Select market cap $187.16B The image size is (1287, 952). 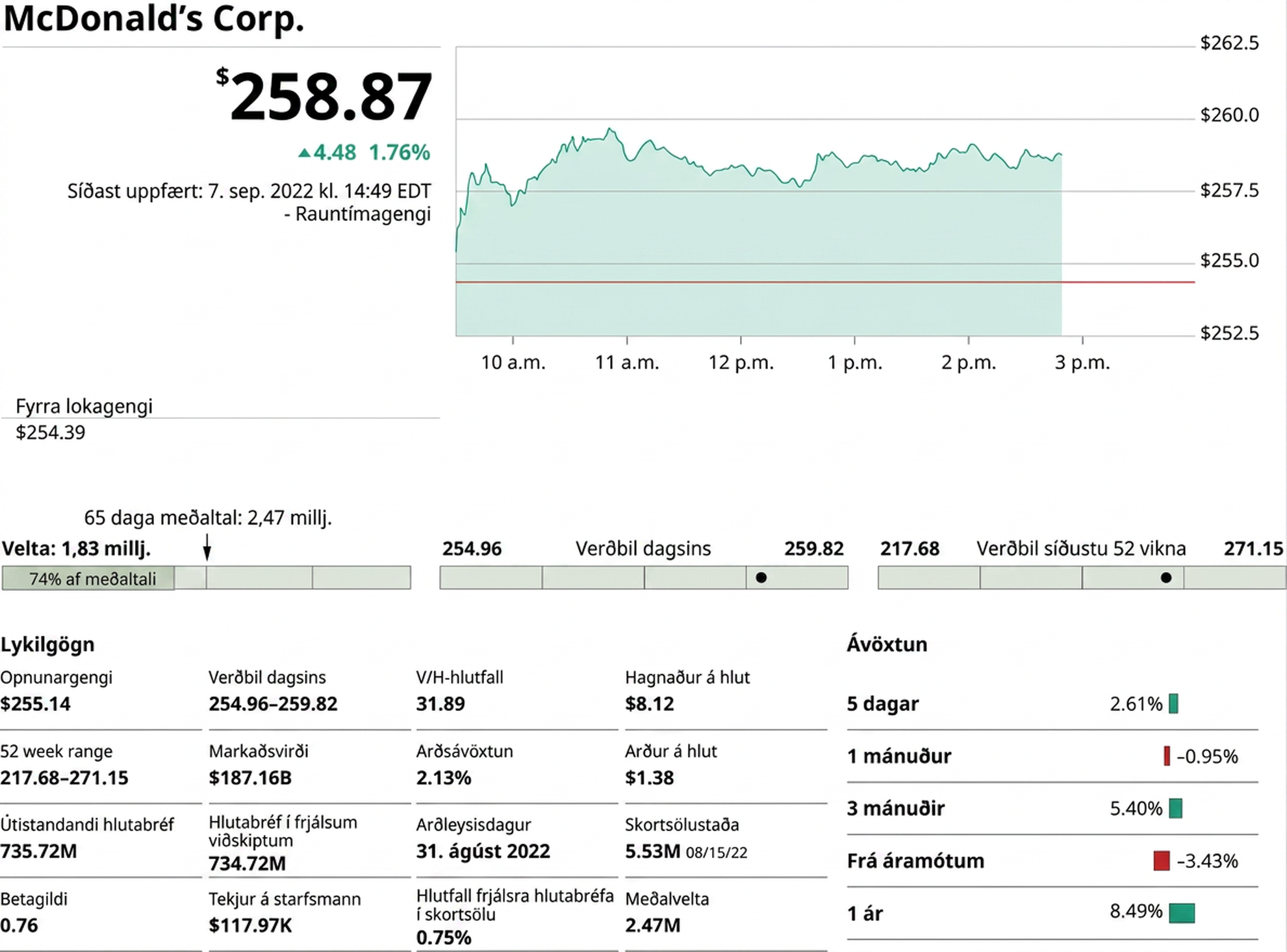pyautogui.click(x=250, y=778)
